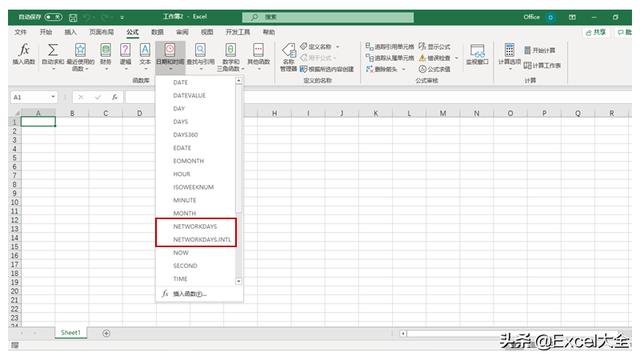This screenshot has height=360, width=640.
Task: Click Create from Selection (根据所选内容创建)
Action: click(327, 69)
